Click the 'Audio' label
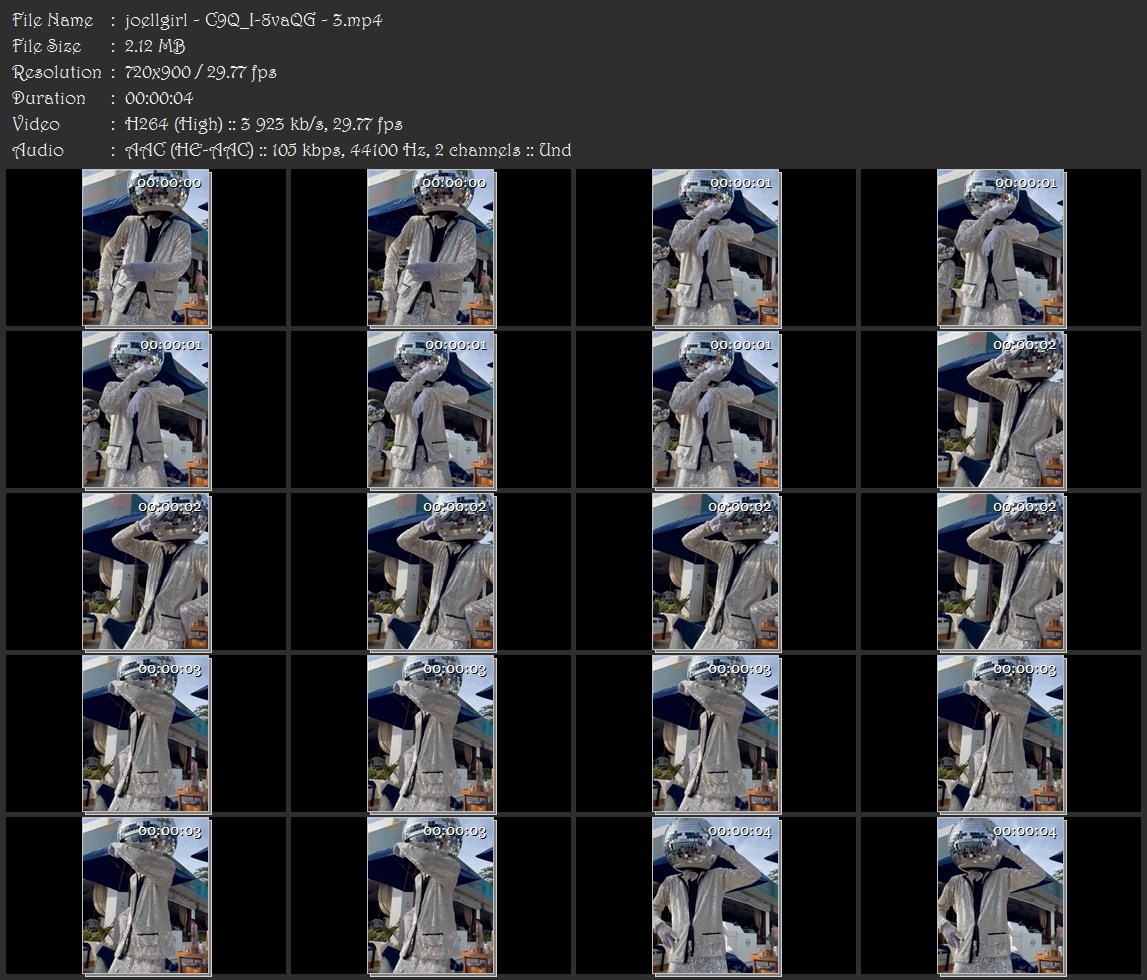Screen dimensions: 1147x980 (x=38, y=151)
